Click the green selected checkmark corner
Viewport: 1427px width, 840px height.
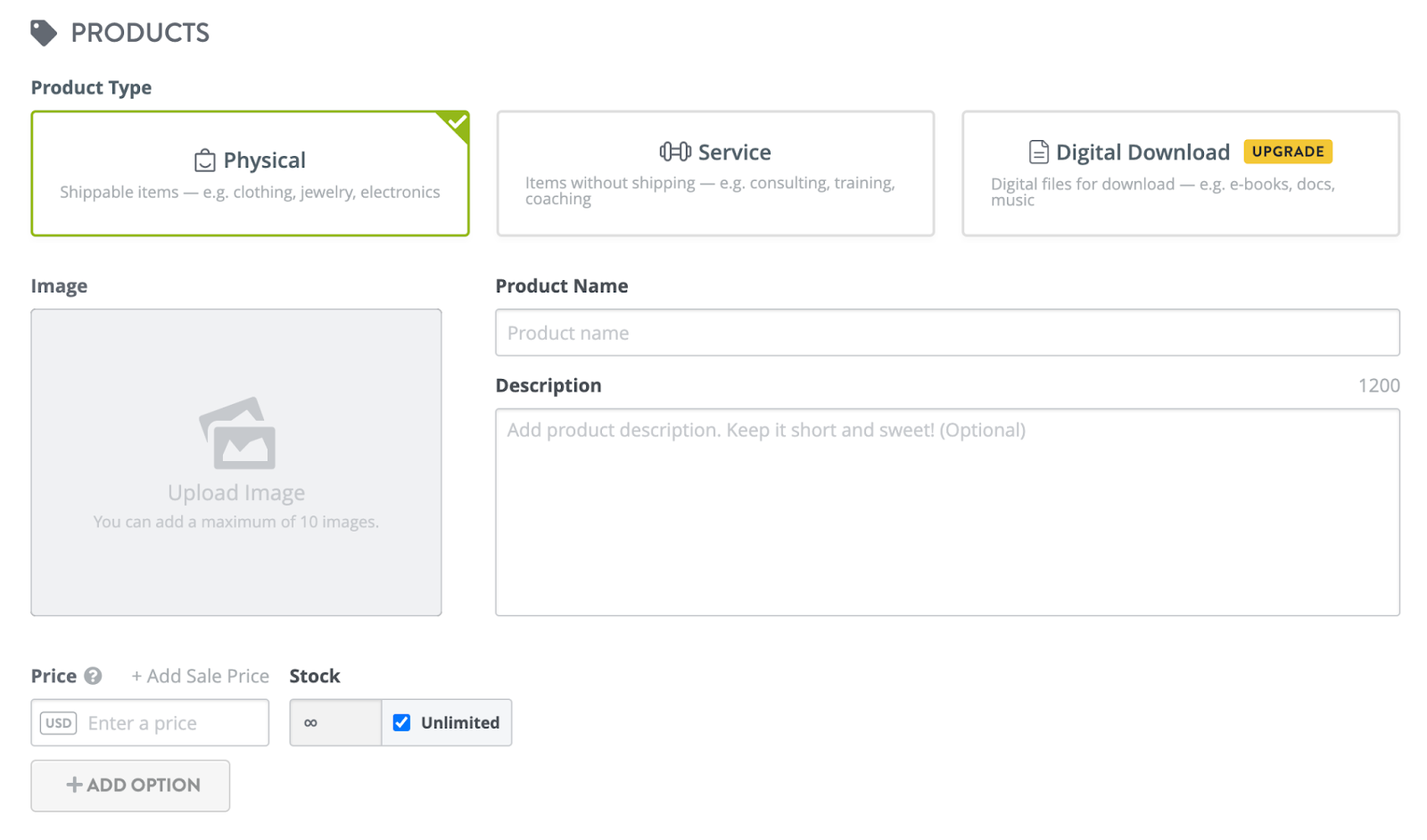tap(458, 122)
